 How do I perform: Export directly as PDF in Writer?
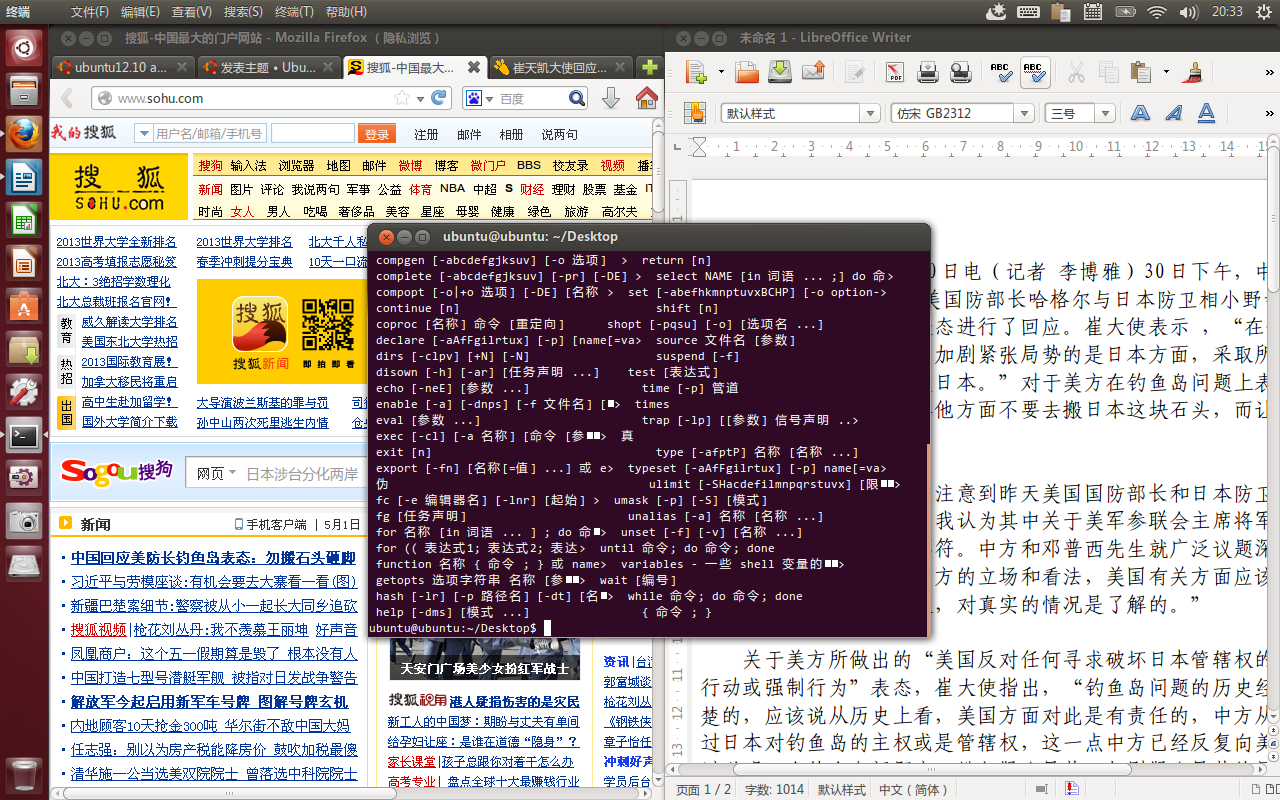coord(895,72)
